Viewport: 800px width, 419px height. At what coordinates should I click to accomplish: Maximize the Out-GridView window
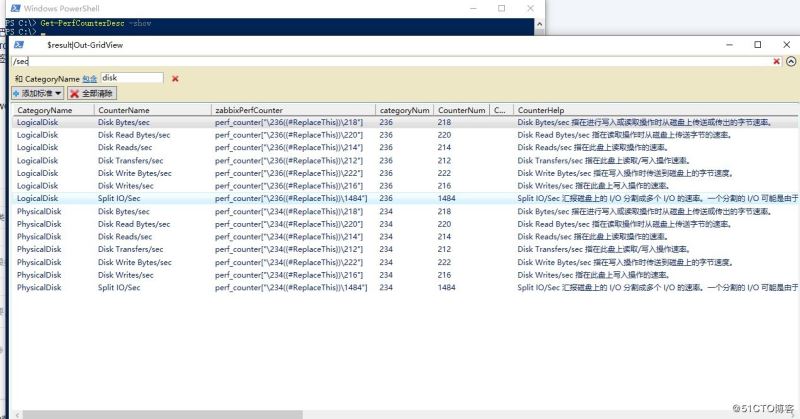click(757, 45)
